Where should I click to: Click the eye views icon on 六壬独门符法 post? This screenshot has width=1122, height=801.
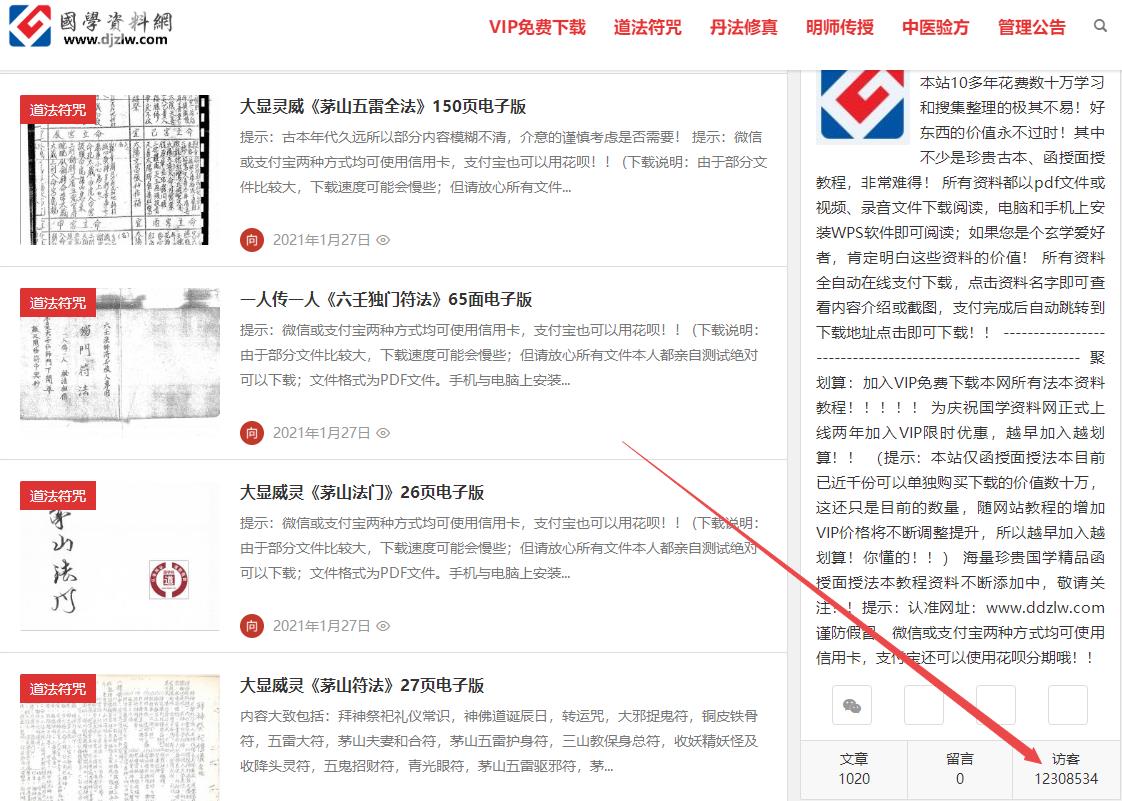coord(383,433)
